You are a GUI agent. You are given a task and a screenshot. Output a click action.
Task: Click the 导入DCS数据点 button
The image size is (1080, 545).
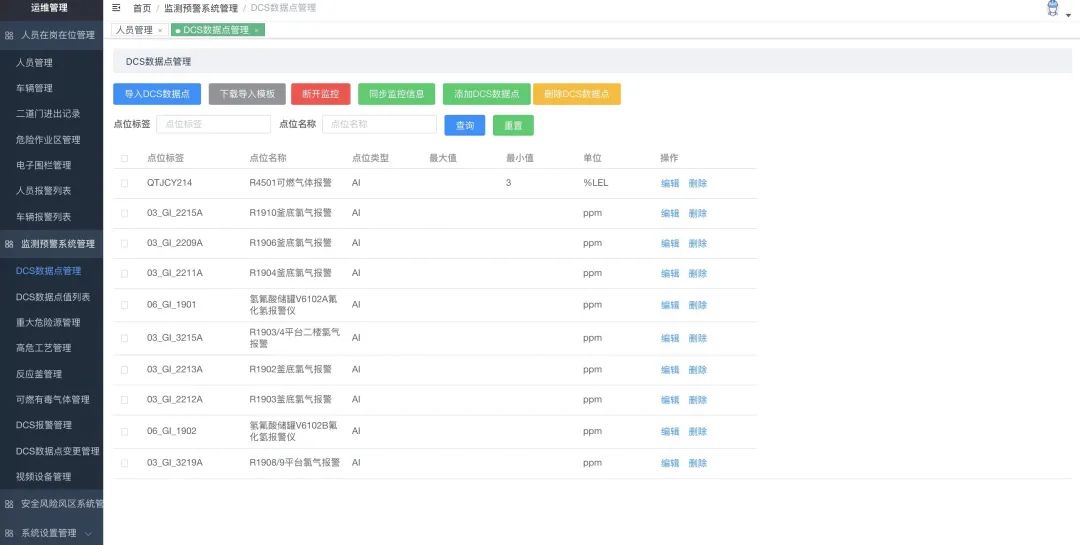click(157, 94)
